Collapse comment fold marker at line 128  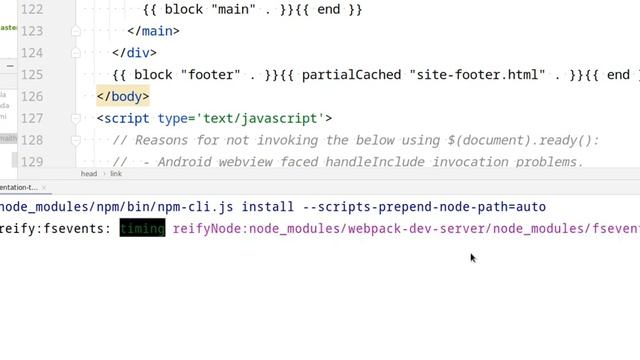pos(76,140)
